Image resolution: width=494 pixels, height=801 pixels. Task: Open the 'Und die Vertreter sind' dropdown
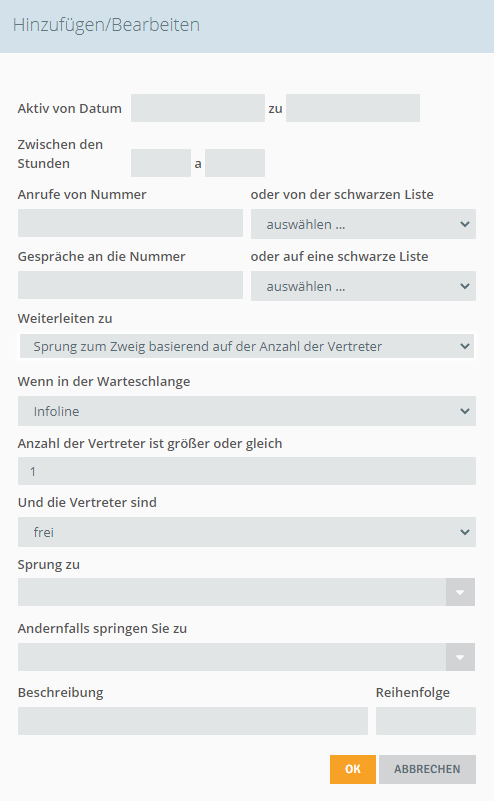[x=247, y=532]
